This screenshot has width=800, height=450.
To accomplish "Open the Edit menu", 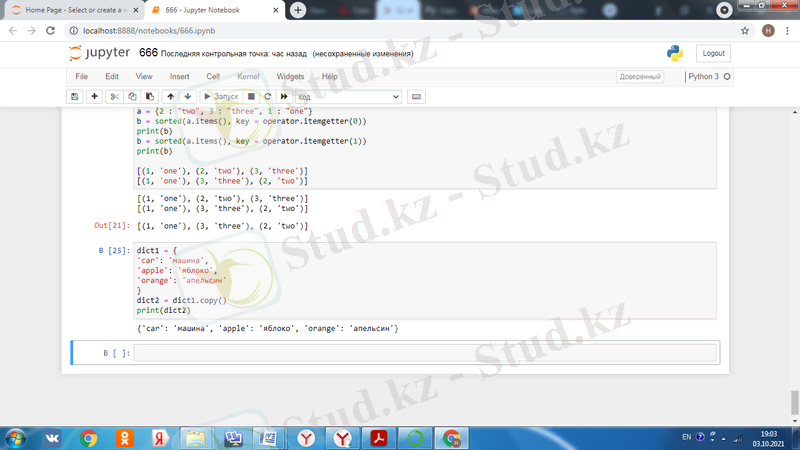I will click(112, 77).
